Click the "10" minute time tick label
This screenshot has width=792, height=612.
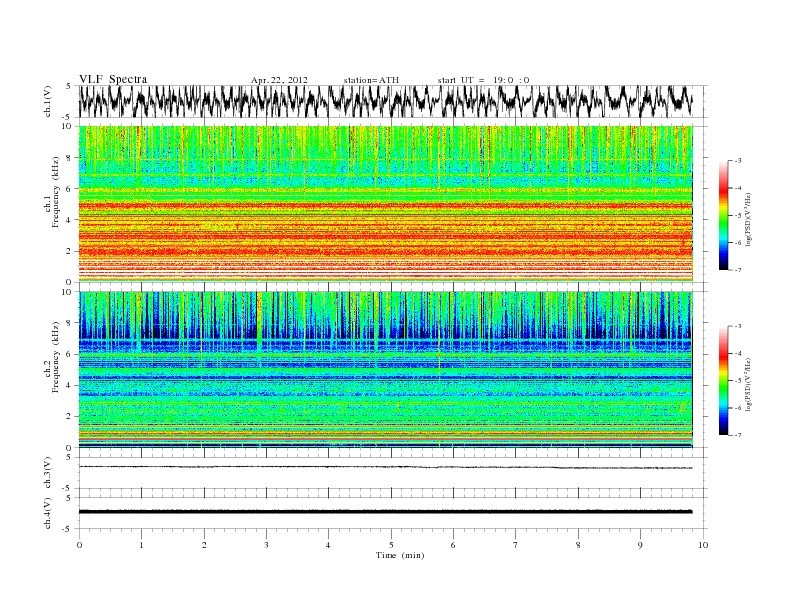(x=703, y=545)
